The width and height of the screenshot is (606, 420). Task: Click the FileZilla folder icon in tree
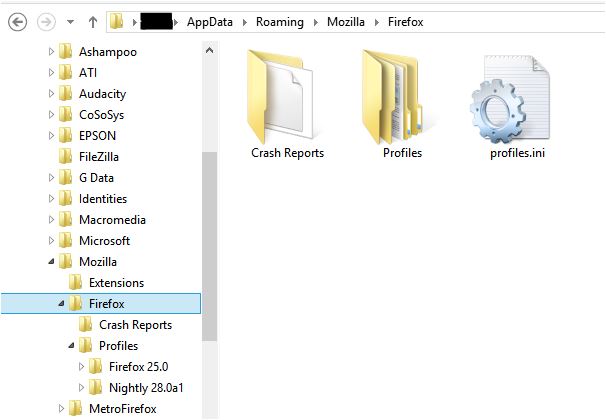(x=65, y=156)
